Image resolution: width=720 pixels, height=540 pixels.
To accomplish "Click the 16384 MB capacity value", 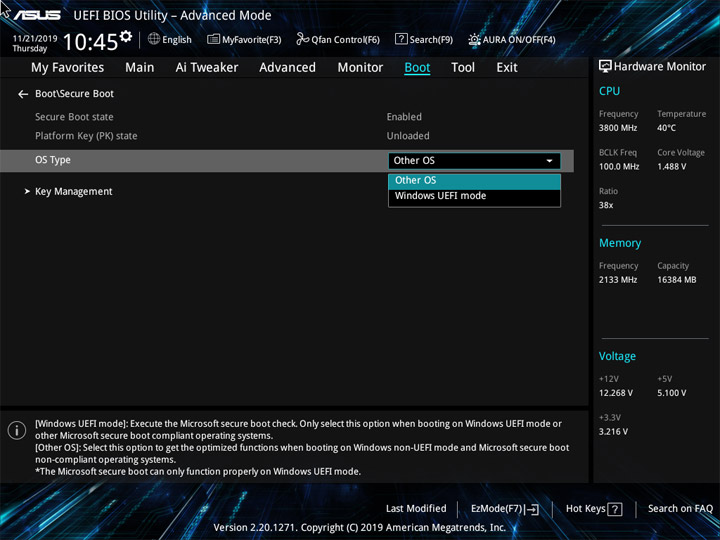I will [676, 280].
